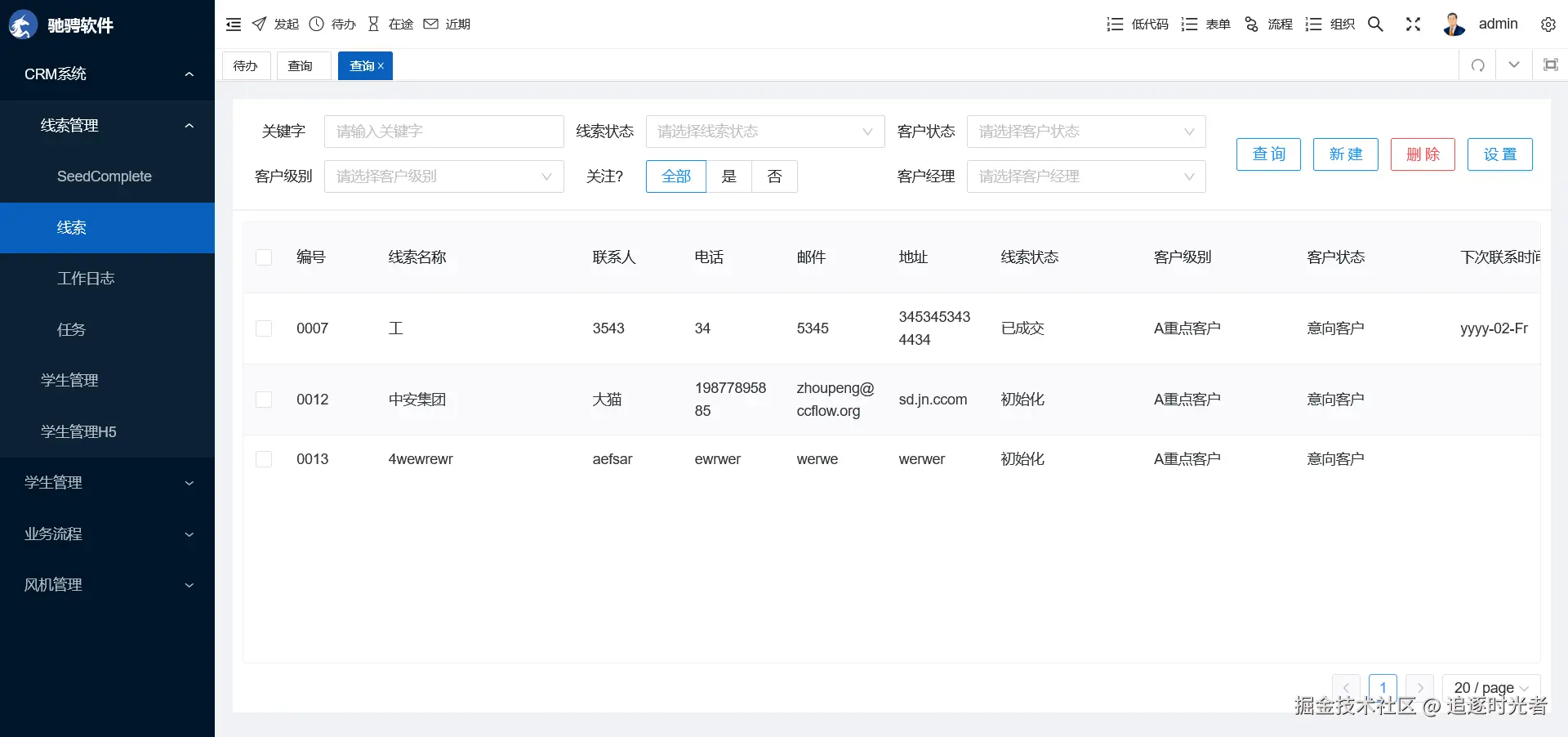
Task: Open the 近期 envelope icon
Action: 430,24
